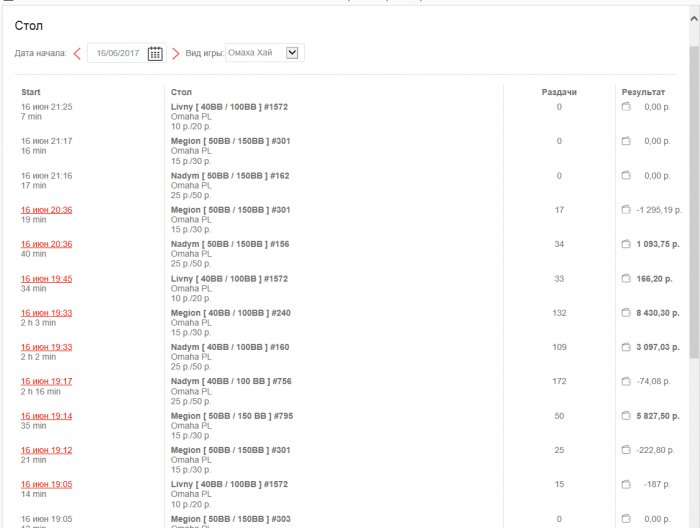
Task: Click the Результат column header
Action: click(643, 92)
